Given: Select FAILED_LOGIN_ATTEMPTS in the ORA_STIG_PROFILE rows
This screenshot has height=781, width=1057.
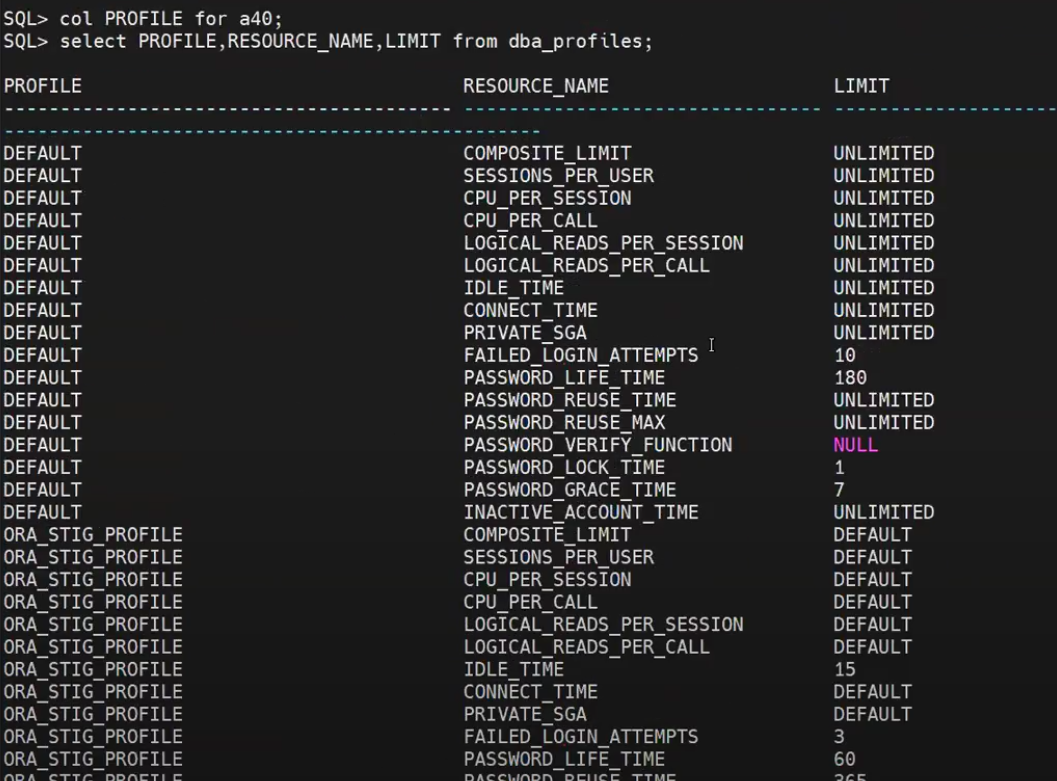Looking at the screenshot, I should 581,737.
